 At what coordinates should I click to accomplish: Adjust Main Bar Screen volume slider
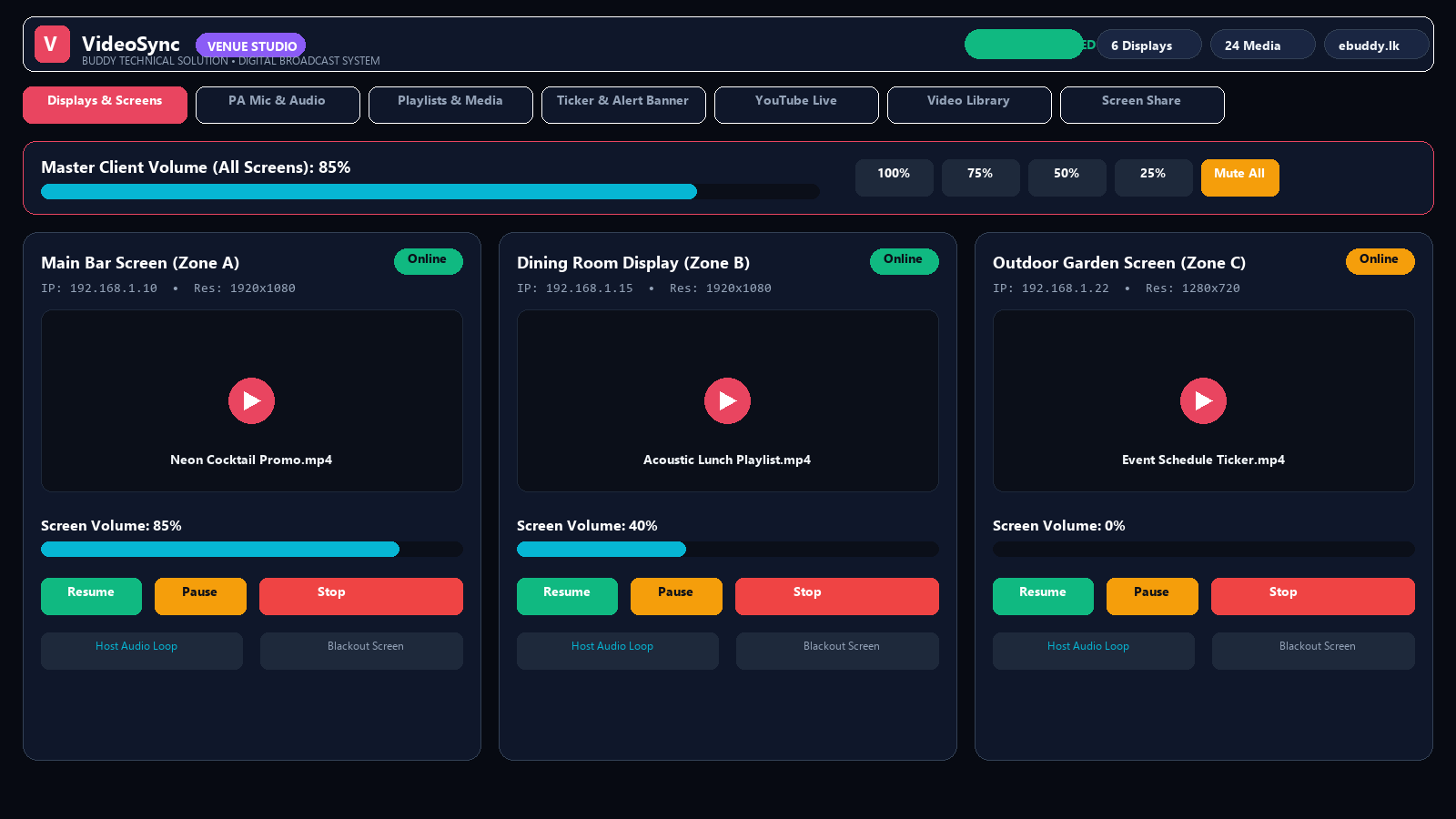coord(252,549)
